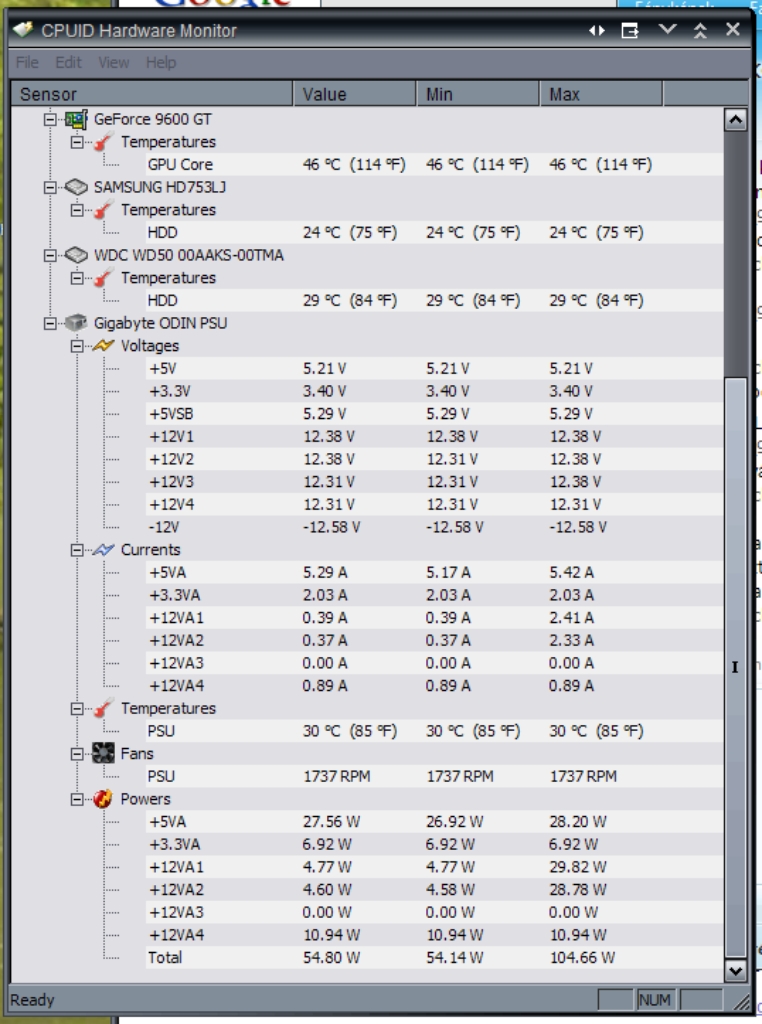Collapse Temperatures under GeForce 9600 GT
The height and width of the screenshot is (1024, 762).
[x=77, y=142]
